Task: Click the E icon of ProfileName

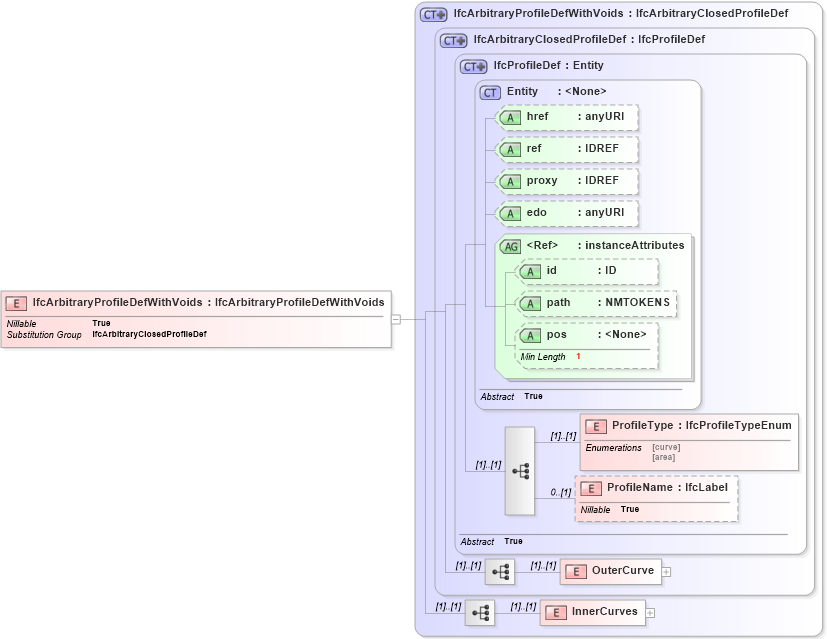Action: pos(589,489)
